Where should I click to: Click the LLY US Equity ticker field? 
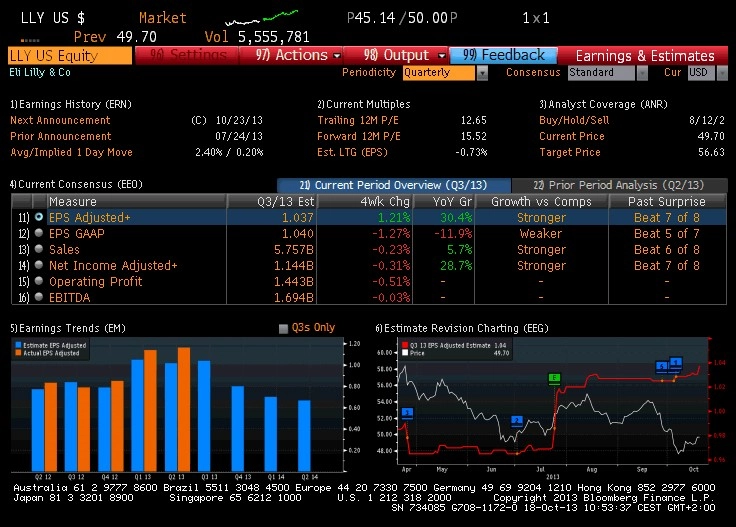pos(70,55)
